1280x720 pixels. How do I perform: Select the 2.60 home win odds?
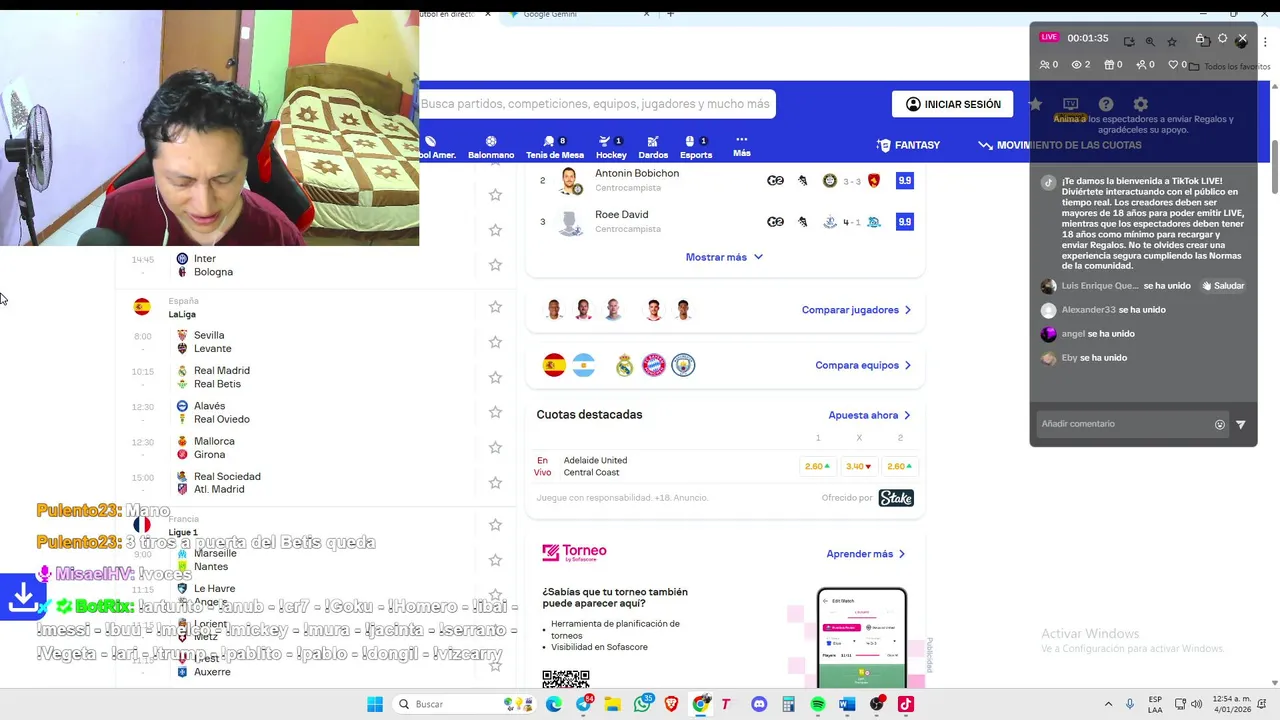point(817,466)
